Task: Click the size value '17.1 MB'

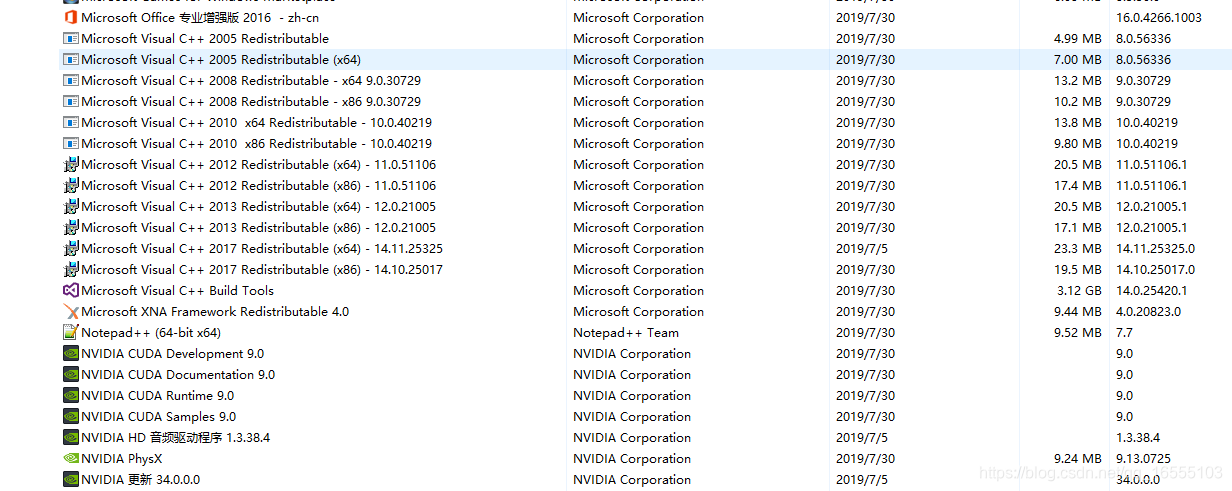Action: click(x=1077, y=228)
